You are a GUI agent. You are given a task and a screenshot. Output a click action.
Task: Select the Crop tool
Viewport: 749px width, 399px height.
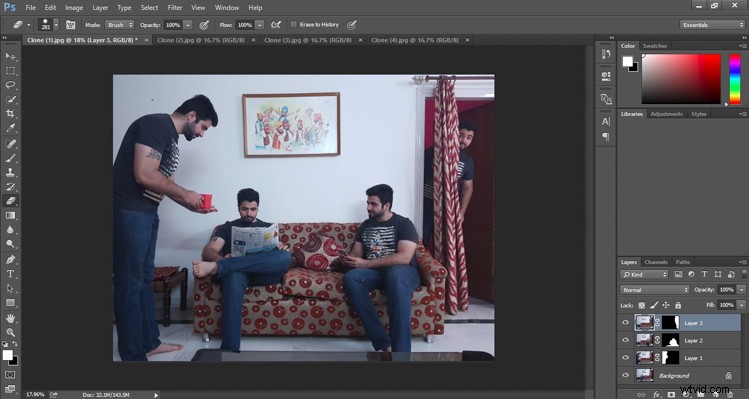pyautogui.click(x=10, y=114)
